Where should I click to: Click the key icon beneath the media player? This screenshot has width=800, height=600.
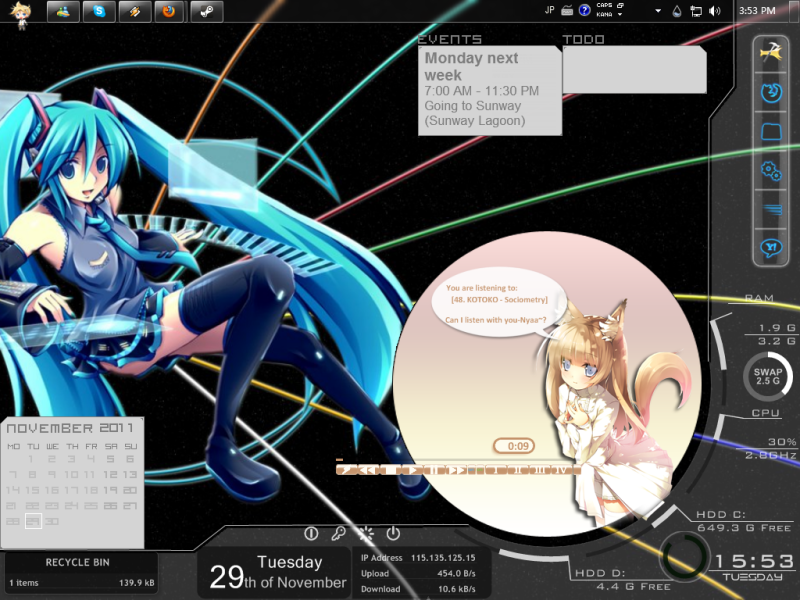tap(337, 533)
